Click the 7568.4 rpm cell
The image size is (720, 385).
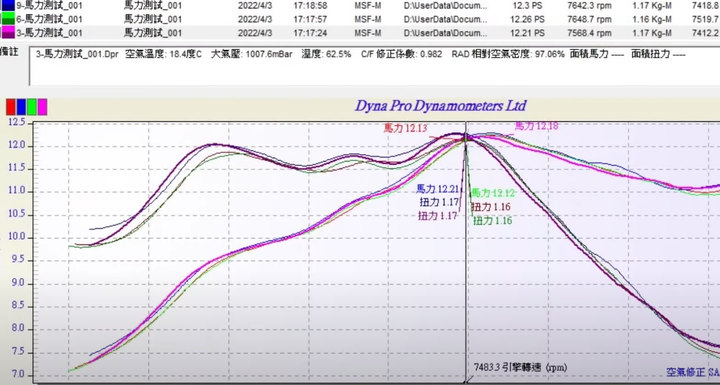pyautogui.click(x=590, y=33)
